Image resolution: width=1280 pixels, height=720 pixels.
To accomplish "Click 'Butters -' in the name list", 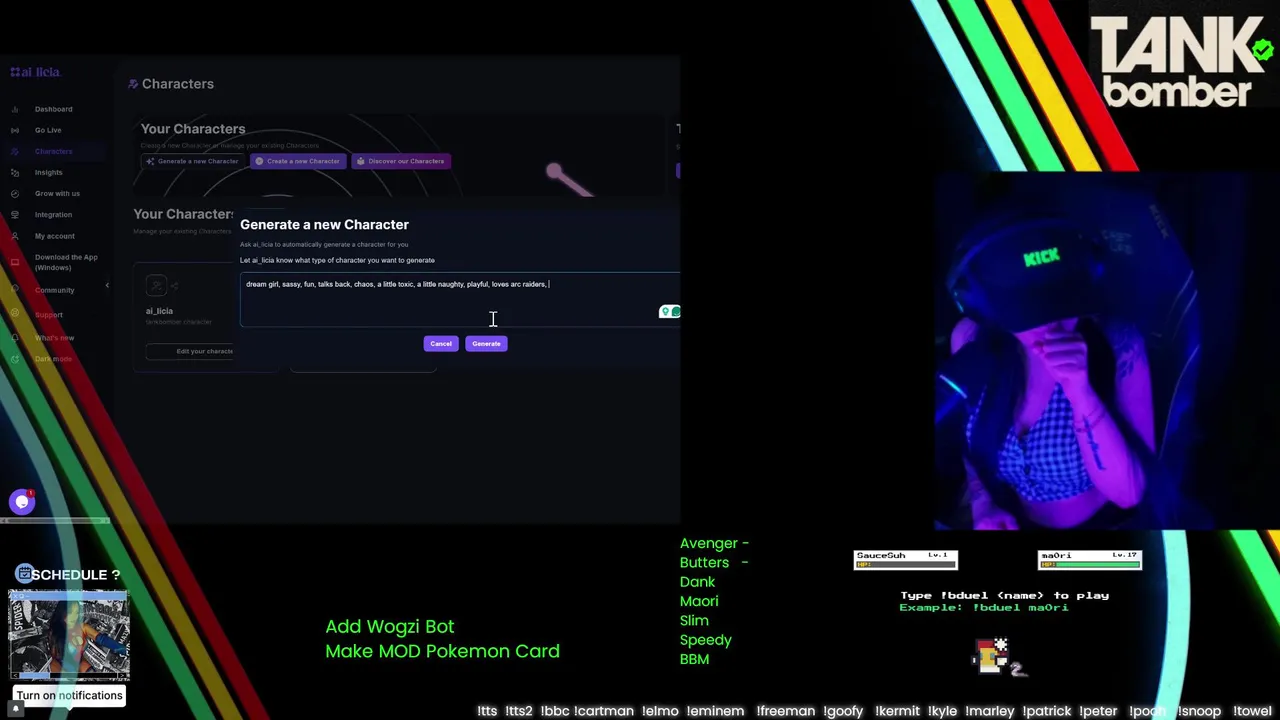I will (714, 562).
